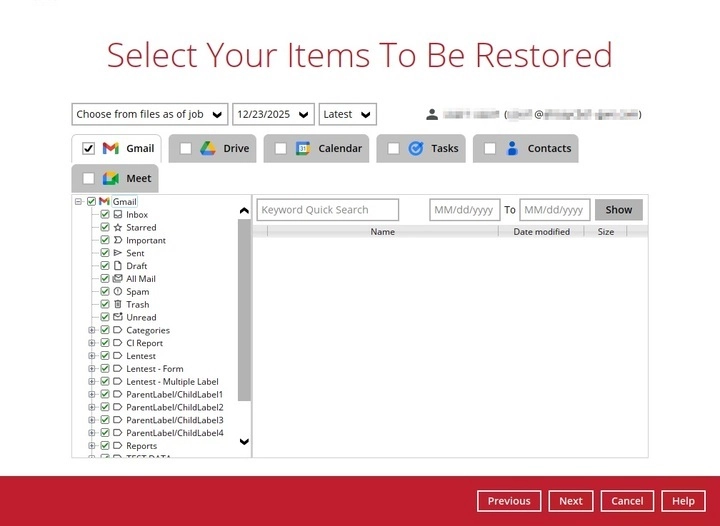The image size is (720, 526).
Task: Click the Google Drive logo icon
Action: [x=208, y=148]
